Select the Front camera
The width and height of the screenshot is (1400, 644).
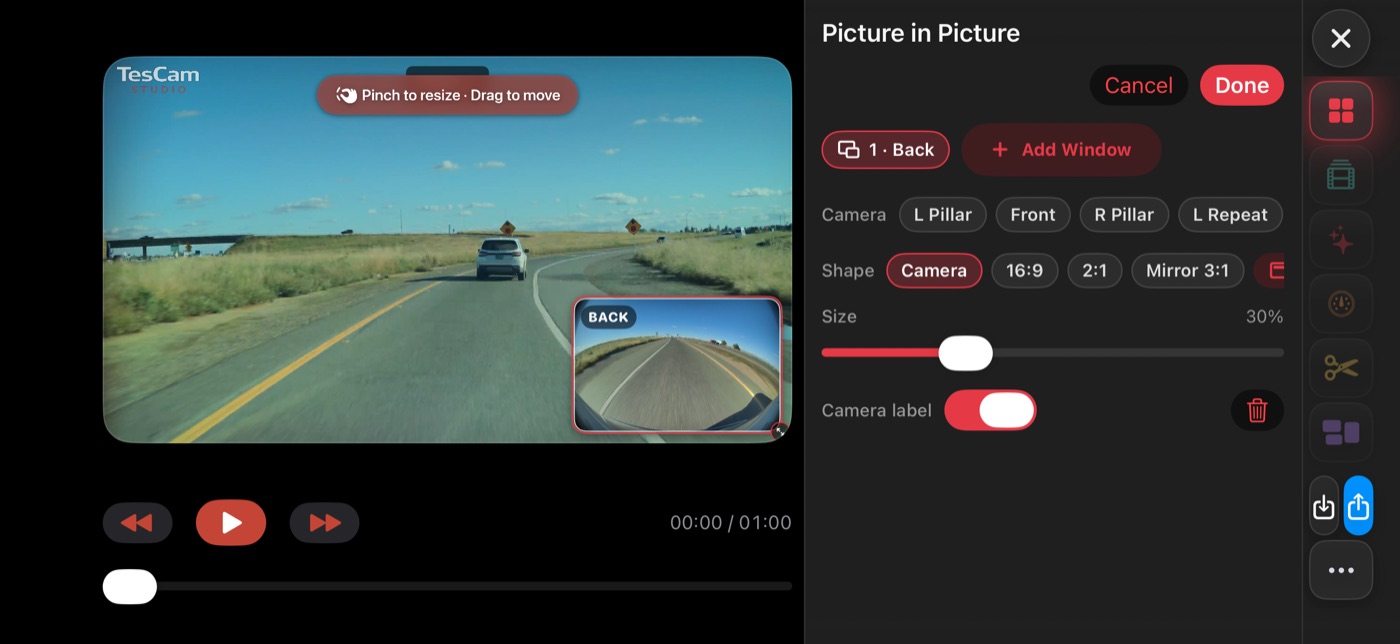[1033, 214]
